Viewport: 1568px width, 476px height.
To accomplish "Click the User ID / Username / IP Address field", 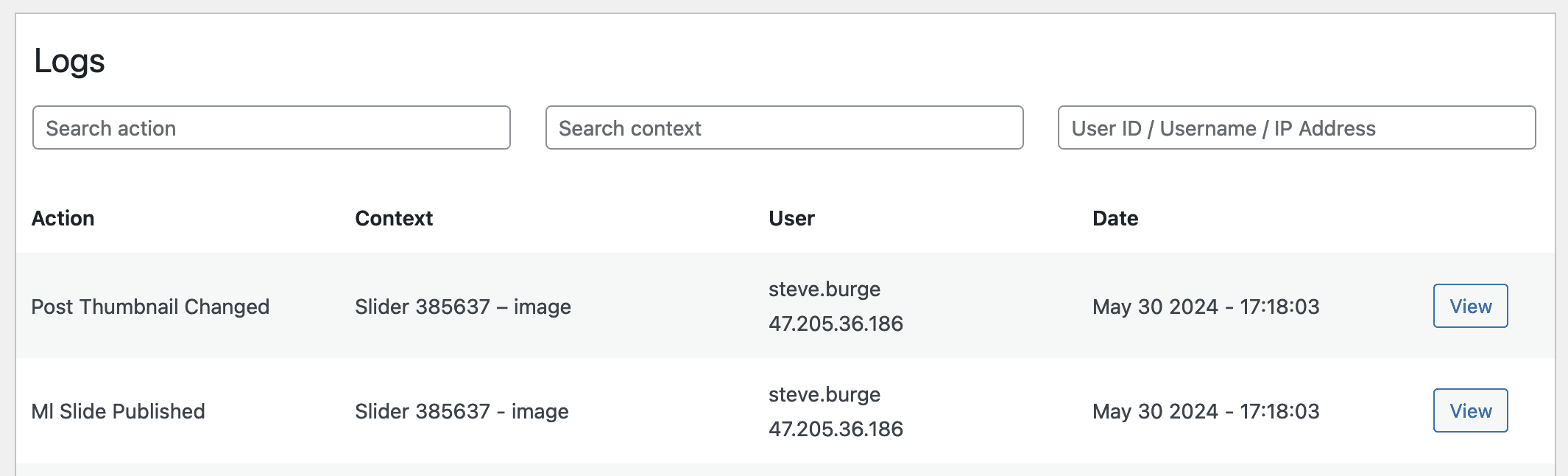I will click(x=1296, y=128).
